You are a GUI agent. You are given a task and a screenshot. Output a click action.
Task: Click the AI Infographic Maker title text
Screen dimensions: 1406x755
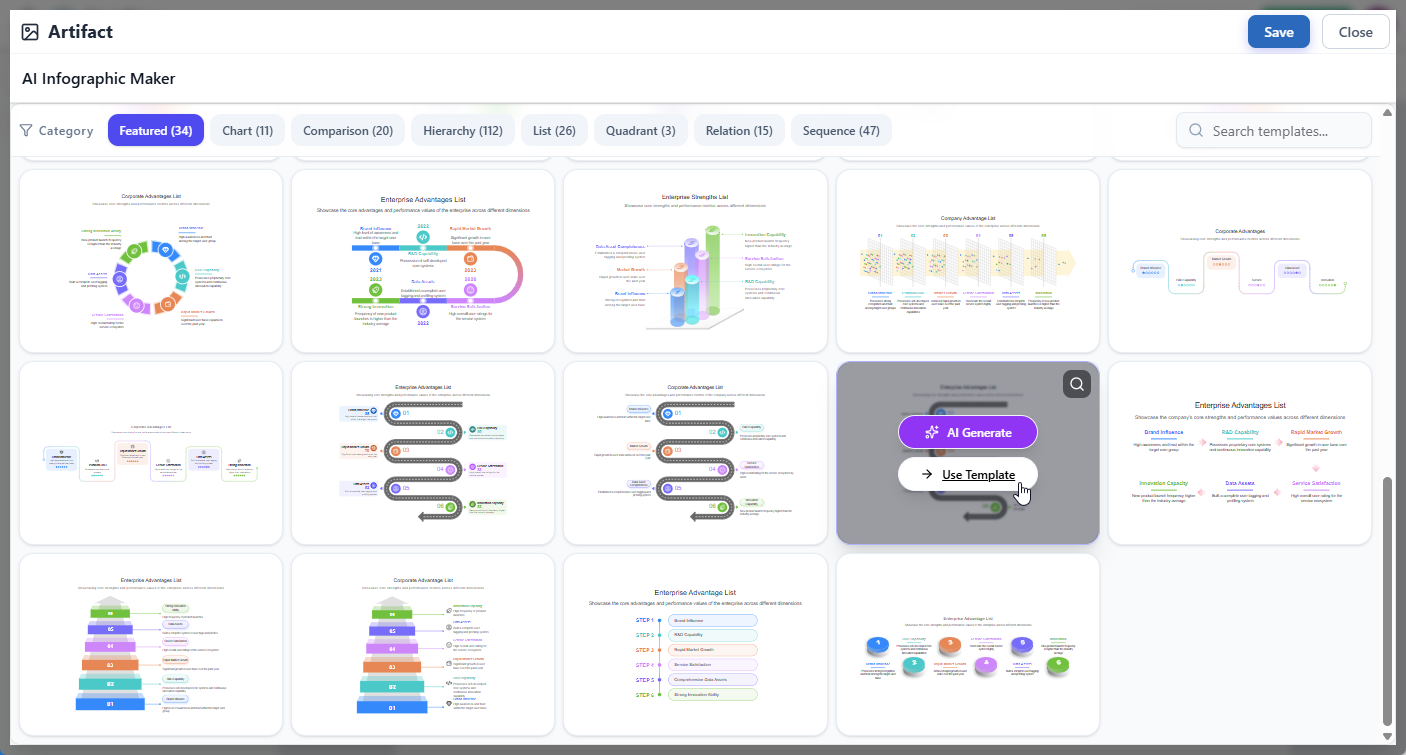(x=99, y=78)
